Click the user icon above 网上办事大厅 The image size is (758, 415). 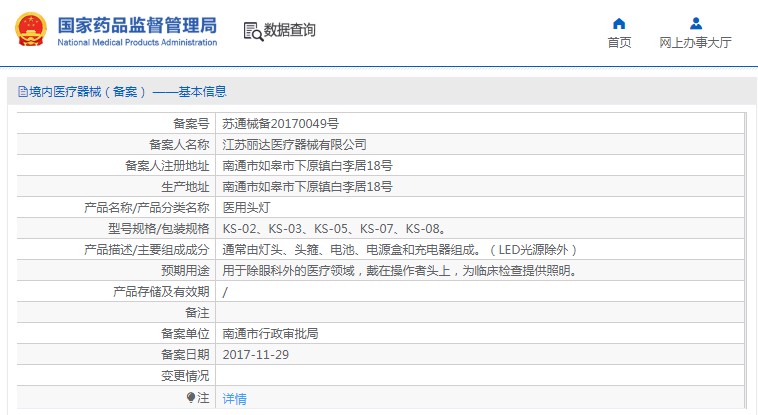click(x=696, y=23)
